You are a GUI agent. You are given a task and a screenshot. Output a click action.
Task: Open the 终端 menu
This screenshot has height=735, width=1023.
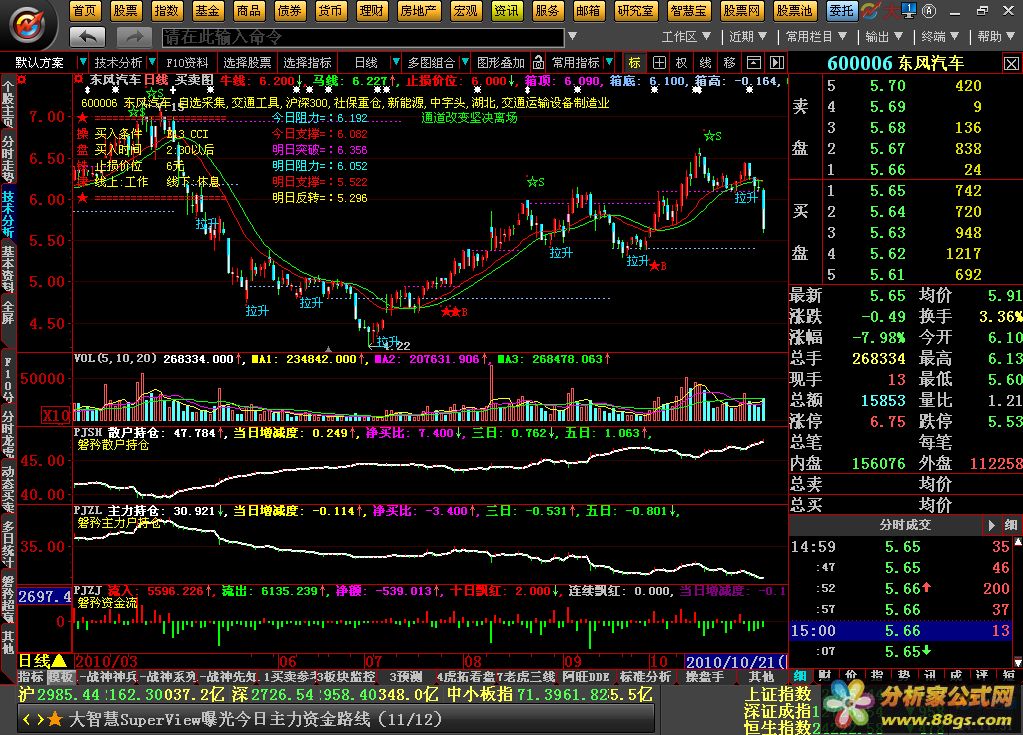[939, 37]
